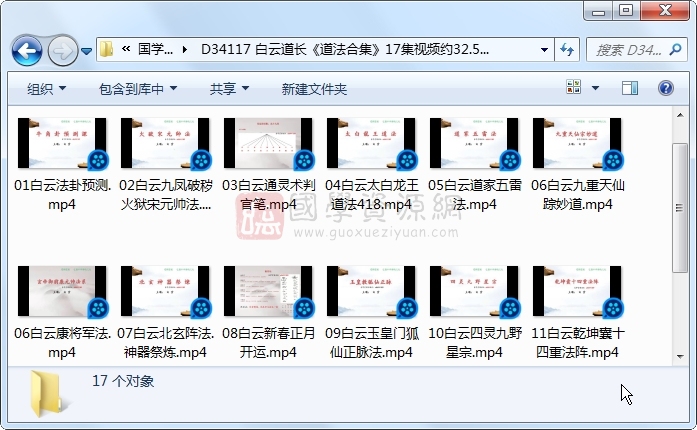Click the Forward navigation arrow
Viewport: 697px width, 430px height.
point(62,50)
